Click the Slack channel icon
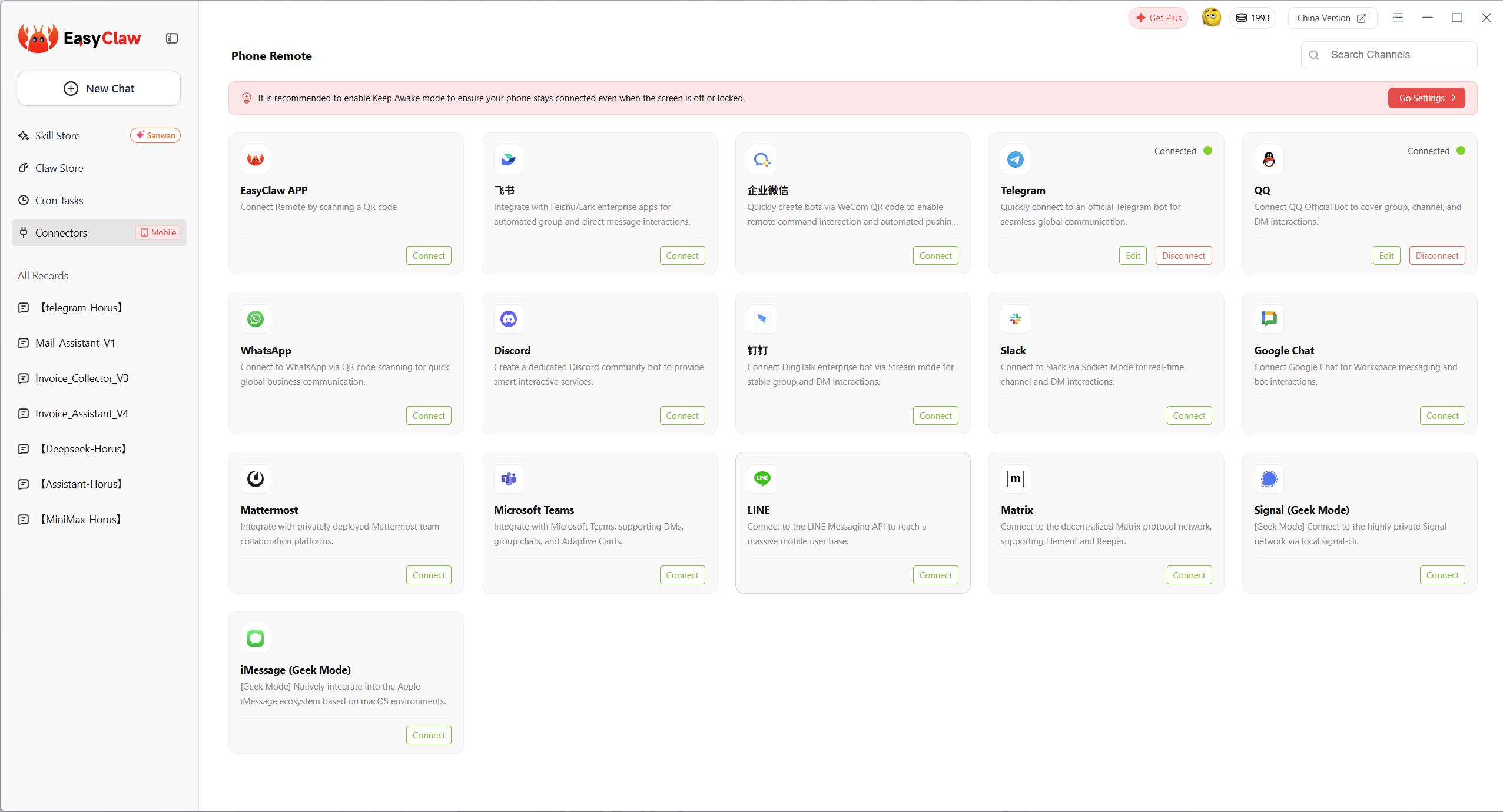This screenshot has width=1503, height=812. pyautogui.click(x=1015, y=319)
